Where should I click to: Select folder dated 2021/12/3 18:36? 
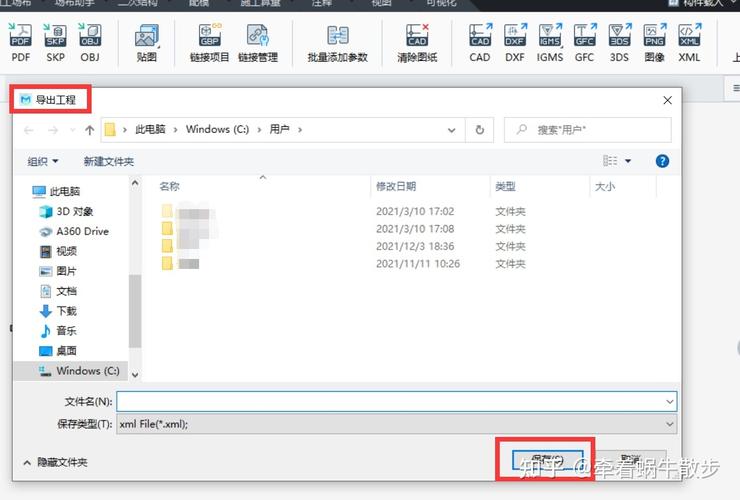(344, 246)
